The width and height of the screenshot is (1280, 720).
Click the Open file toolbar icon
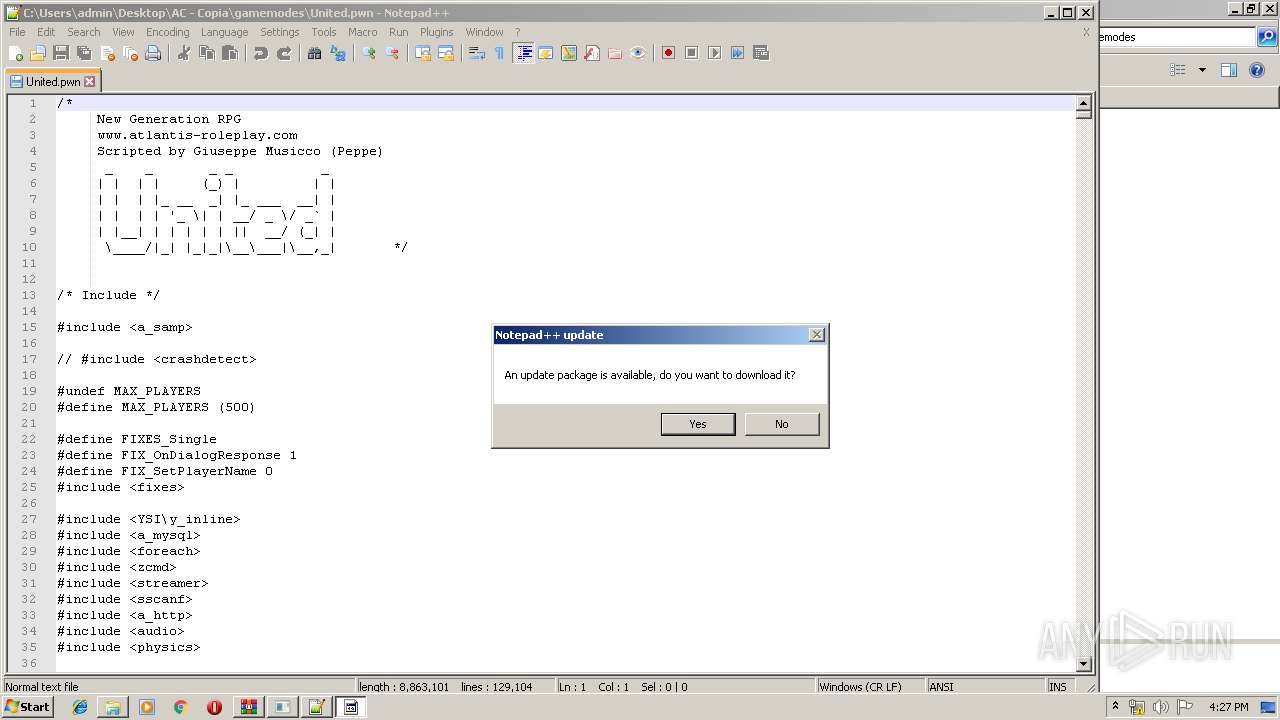click(x=38, y=53)
